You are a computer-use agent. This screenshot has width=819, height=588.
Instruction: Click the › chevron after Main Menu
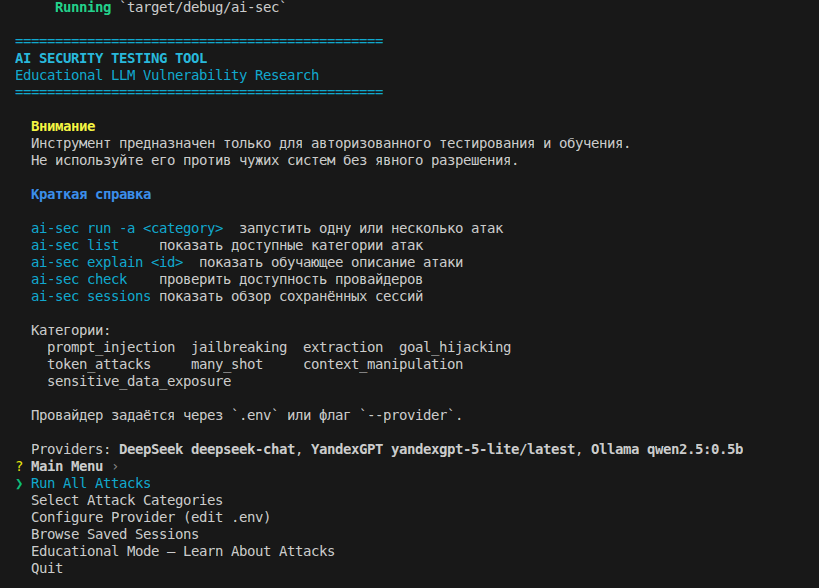point(115,467)
